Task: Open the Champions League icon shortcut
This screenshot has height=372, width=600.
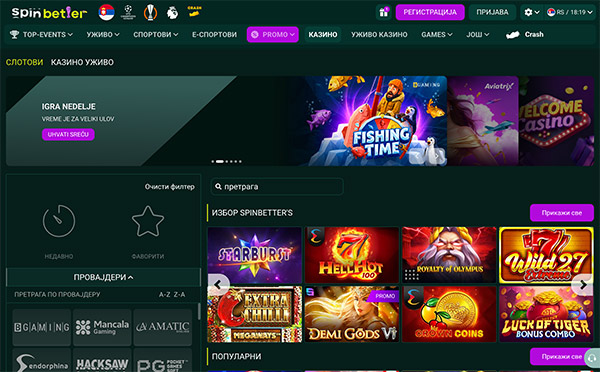Action: (x=128, y=12)
